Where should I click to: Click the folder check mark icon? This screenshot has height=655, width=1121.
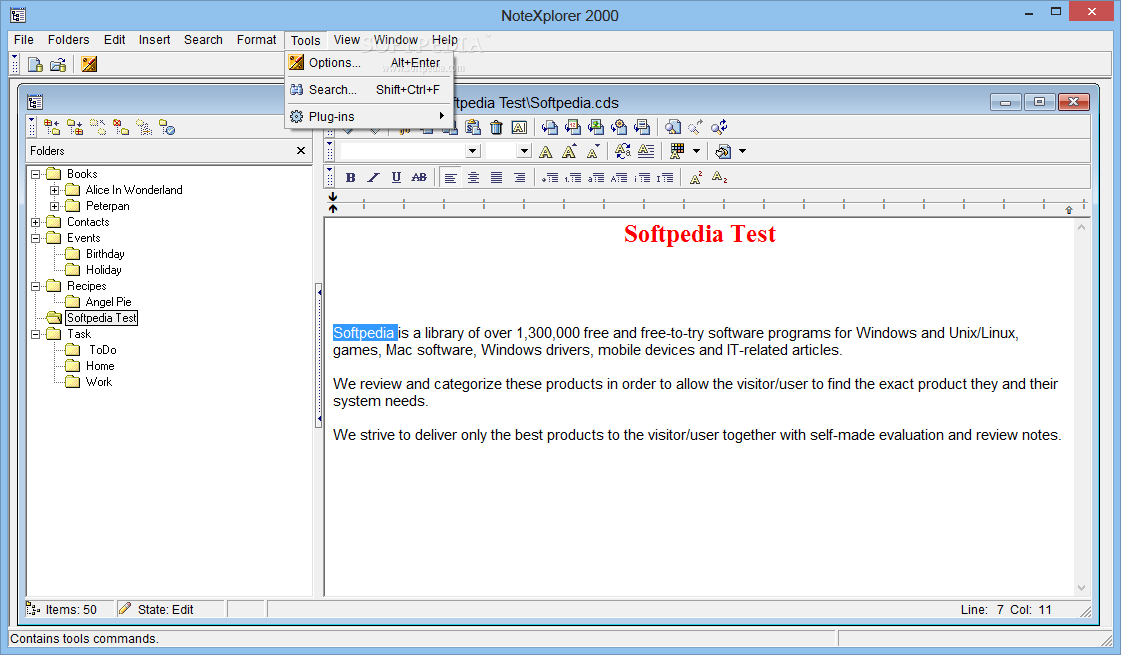tap(167, 127)
